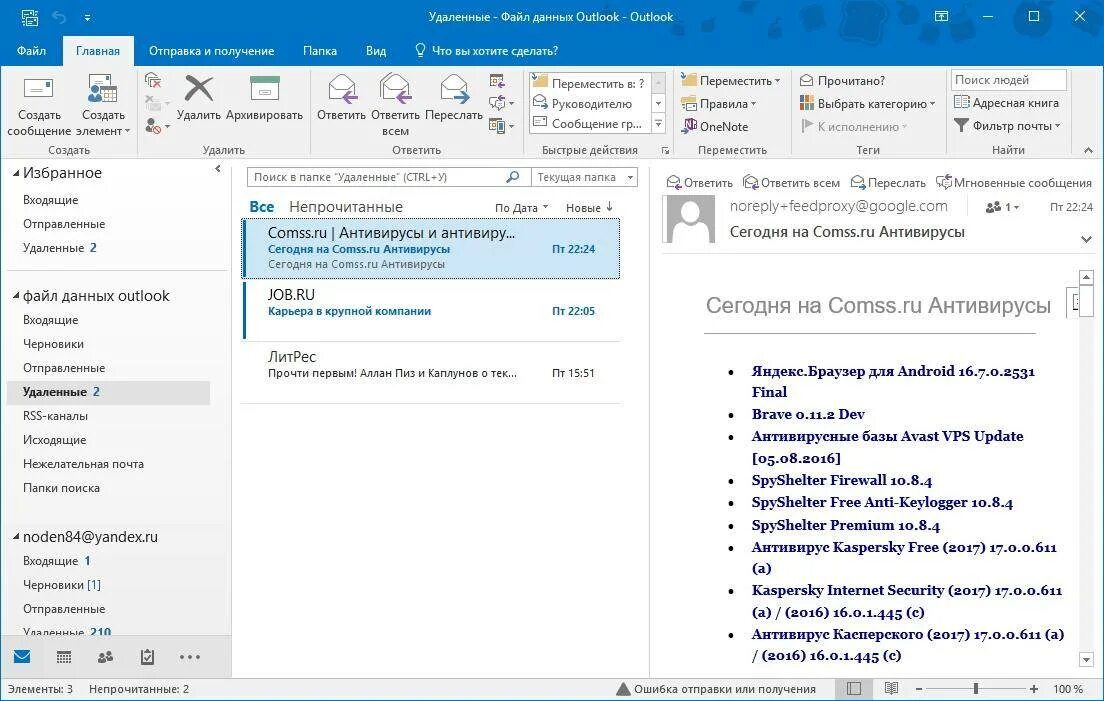
Task: Collapse the ribbon with the up arrow
Action: click(x=1089, y=150)
